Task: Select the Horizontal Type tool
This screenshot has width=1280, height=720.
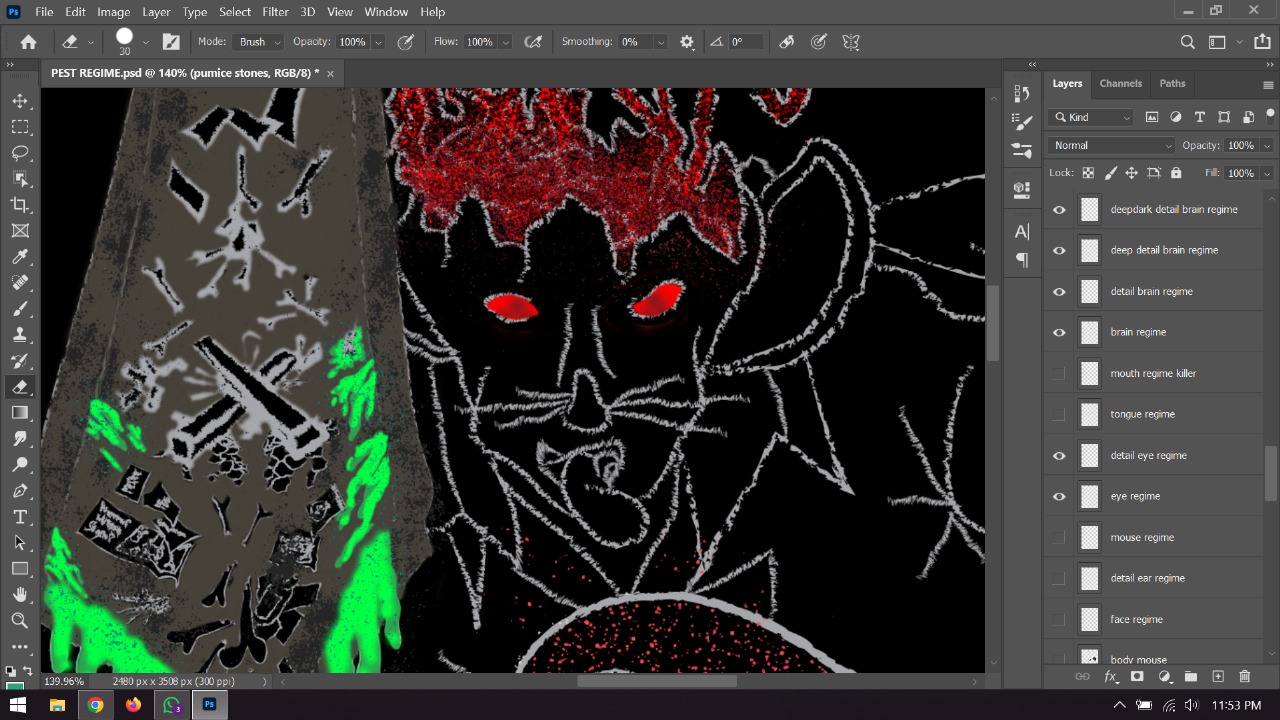Action: pos(20,517)
